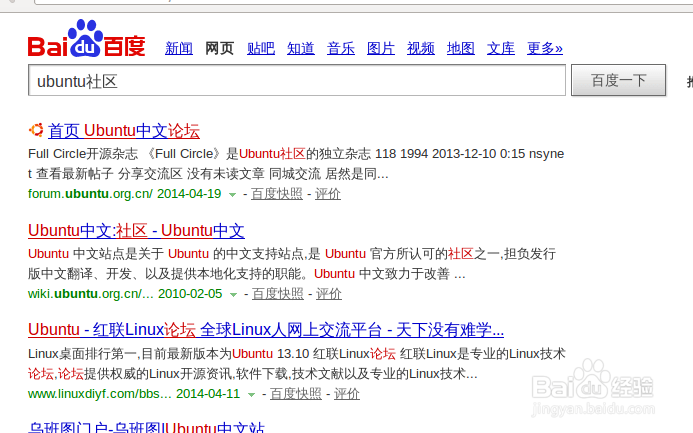Open 百度快照 for forum.ubuntu.org.cn result
Image resolution: width=693 pixels, height=433 pixels.
pos(277,194)
